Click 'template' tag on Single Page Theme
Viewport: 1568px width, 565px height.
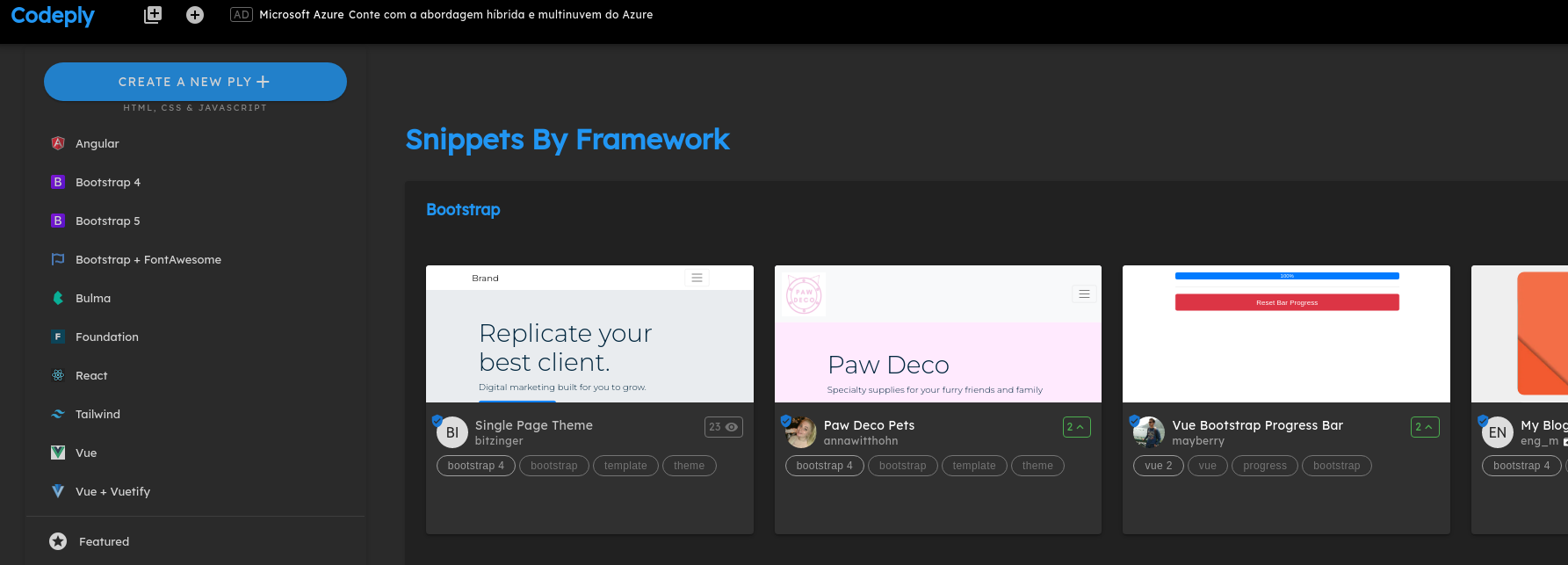click(x=625, y=466)
